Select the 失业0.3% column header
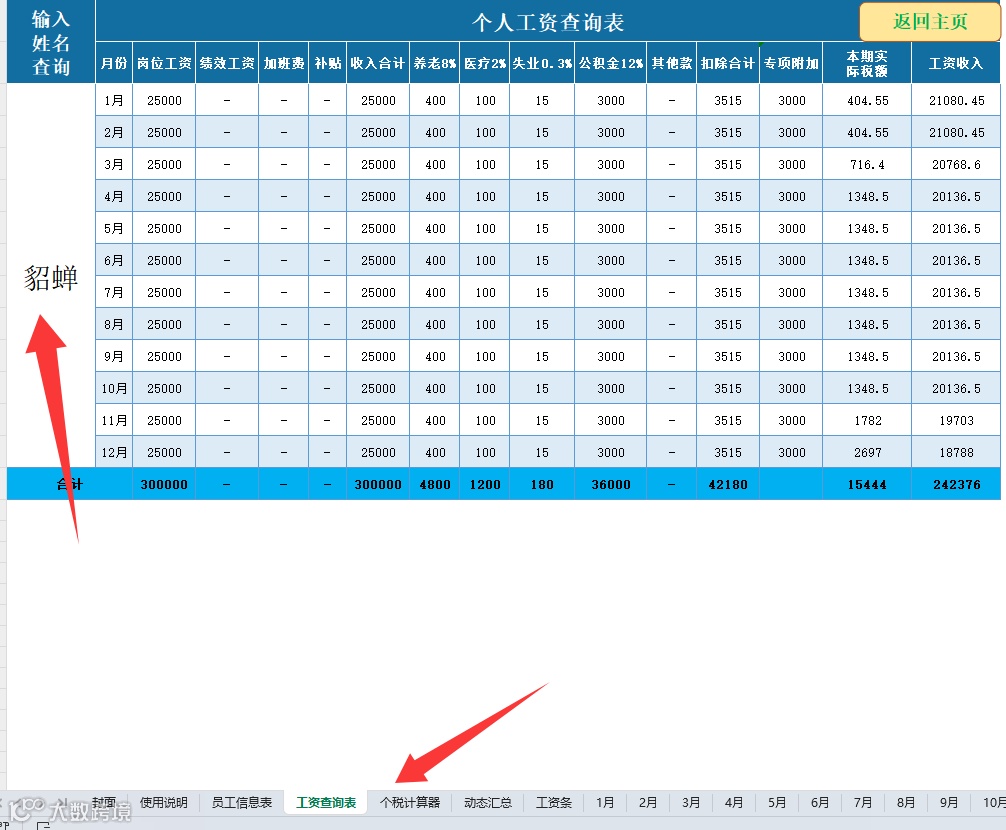Screen dimensions: 1006x830 pos(542,63)
